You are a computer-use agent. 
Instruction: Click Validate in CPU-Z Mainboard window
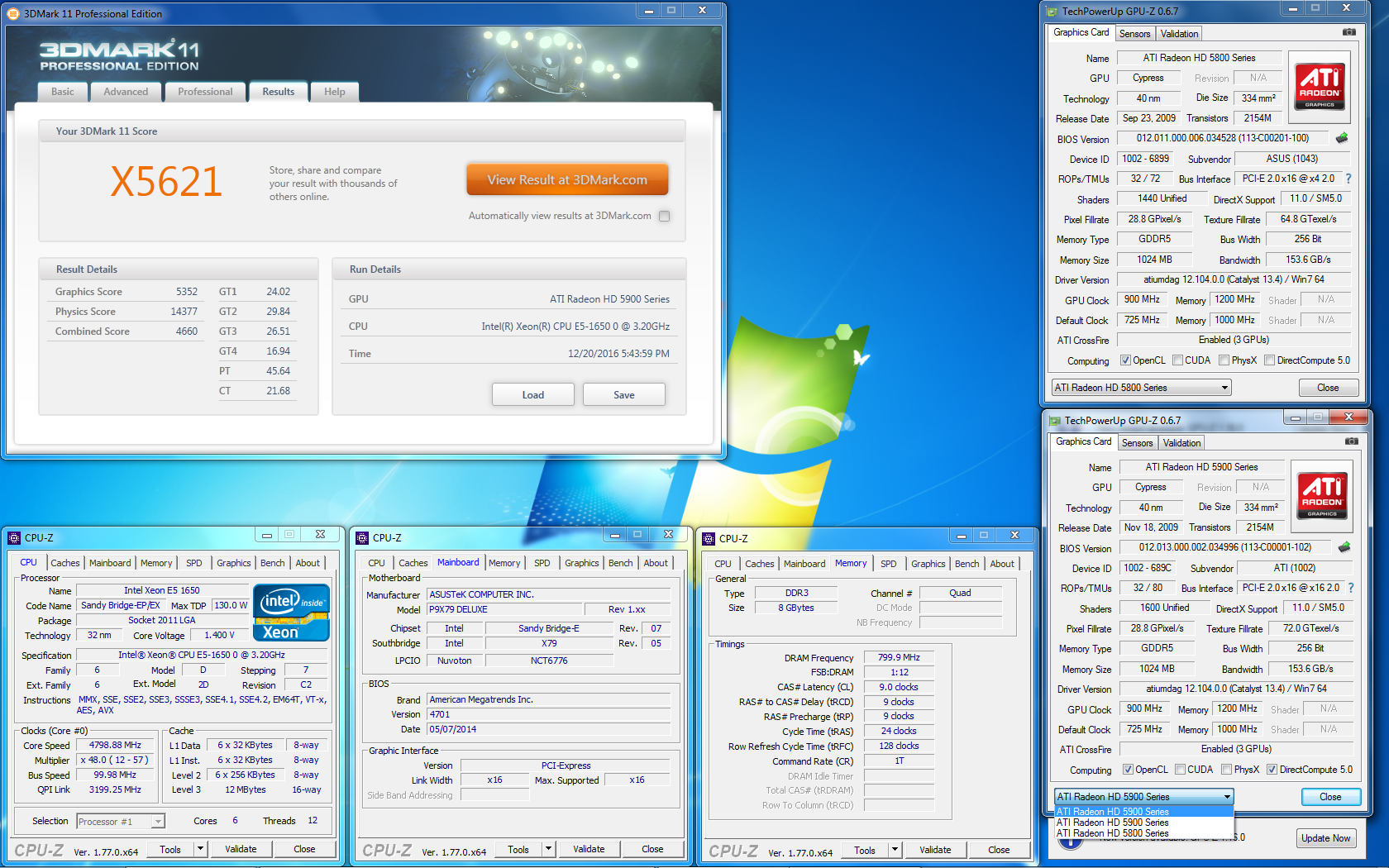tap(589, 849)
